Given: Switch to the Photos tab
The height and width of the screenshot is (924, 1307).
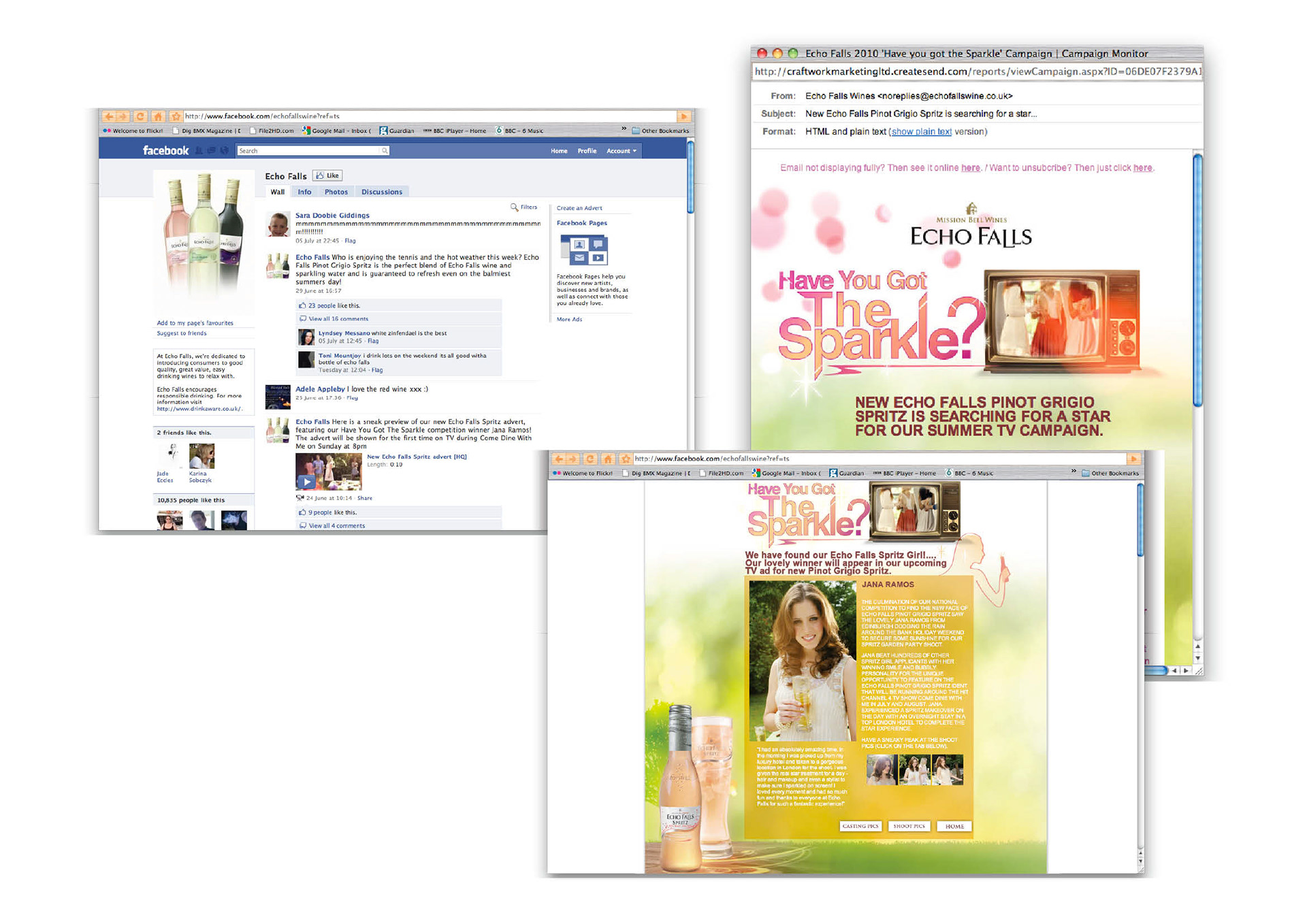Looking at the screenshot, I should click(336, 192).
